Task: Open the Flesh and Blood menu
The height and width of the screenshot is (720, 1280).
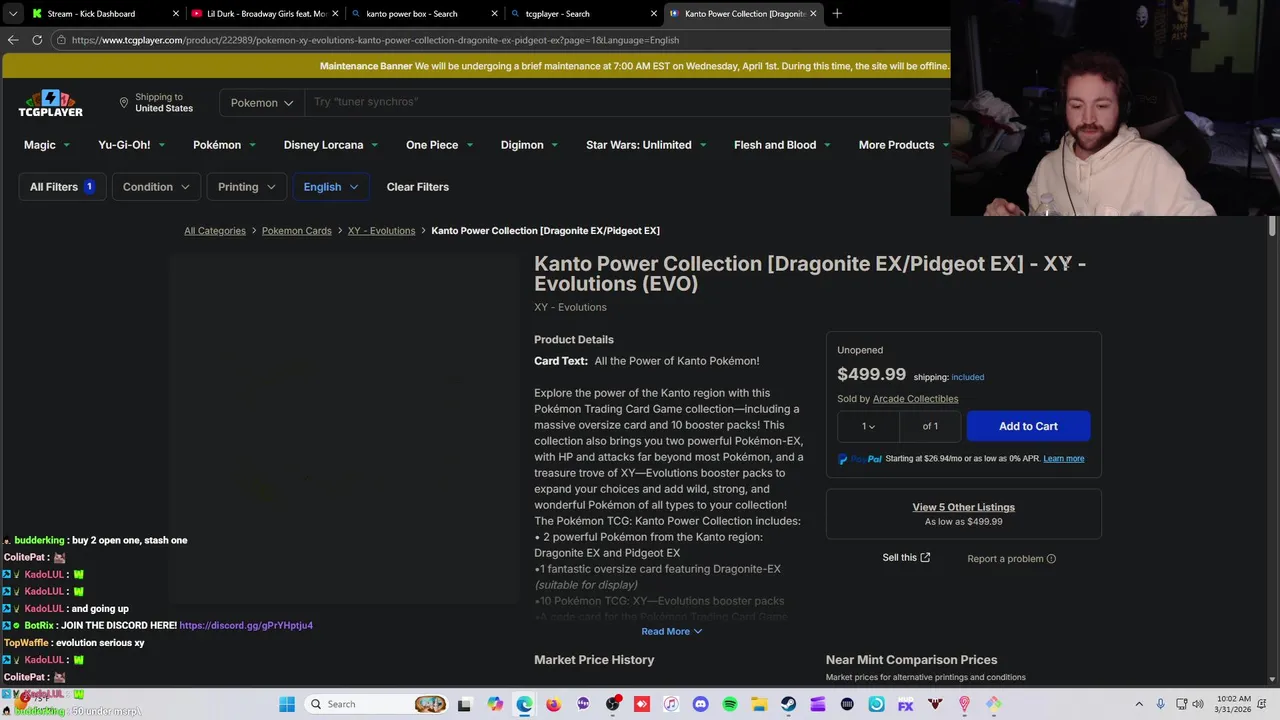Action: point(782,145)
